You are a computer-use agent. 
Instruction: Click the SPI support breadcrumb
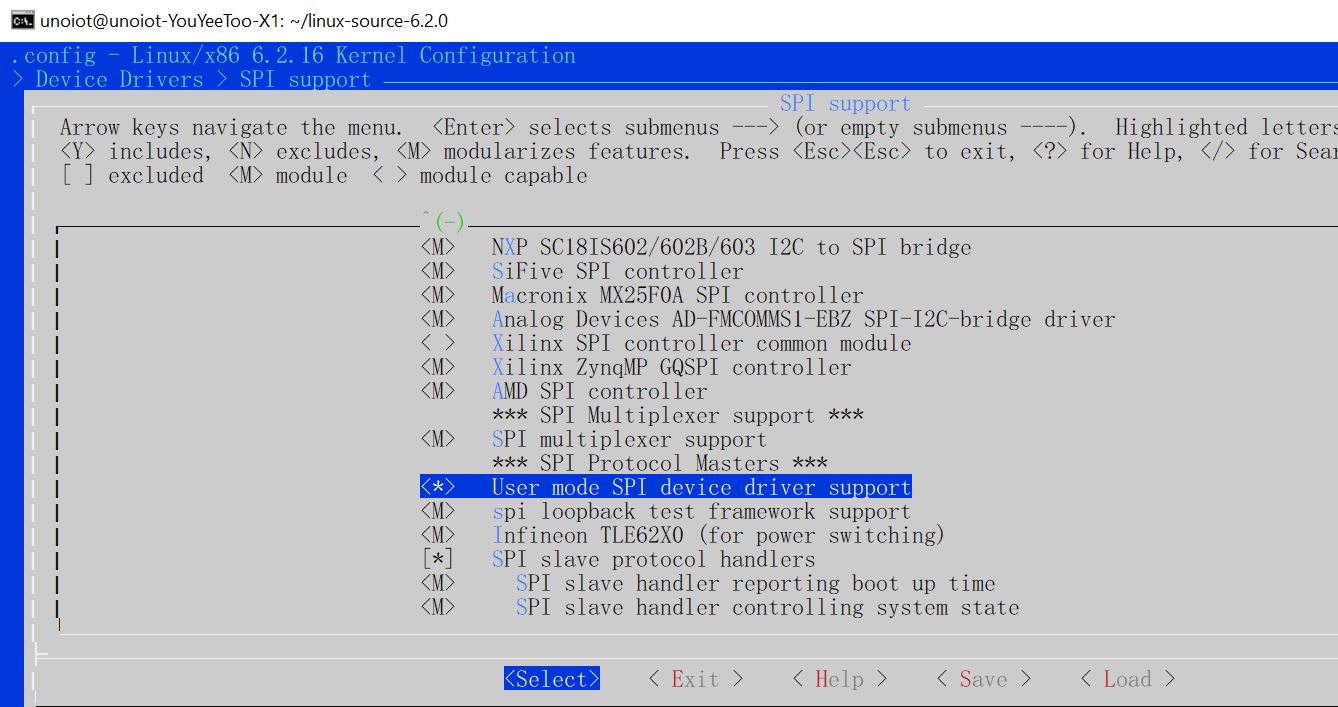pyautogui.click(x=306, y=79)
